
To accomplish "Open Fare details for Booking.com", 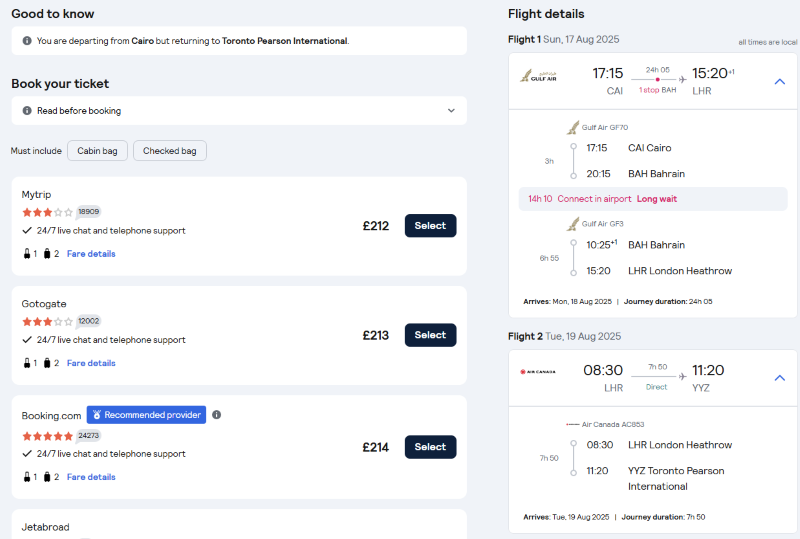I will coord(91,477).
